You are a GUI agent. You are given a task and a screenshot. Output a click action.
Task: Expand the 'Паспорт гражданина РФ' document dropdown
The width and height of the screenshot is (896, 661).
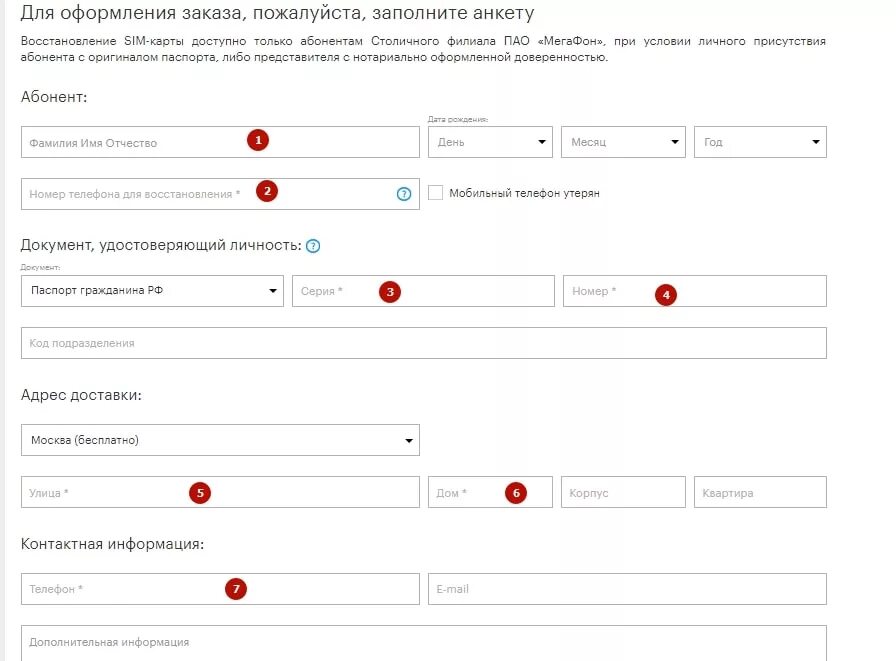152,291
